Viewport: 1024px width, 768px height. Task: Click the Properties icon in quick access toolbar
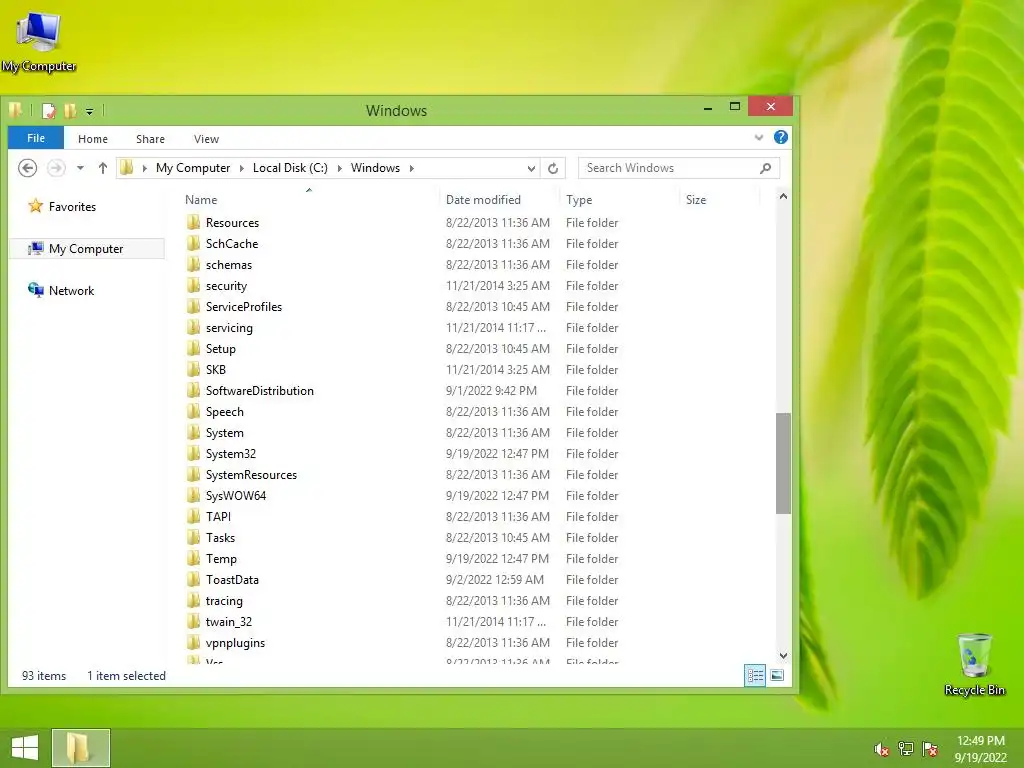[49, 110]
